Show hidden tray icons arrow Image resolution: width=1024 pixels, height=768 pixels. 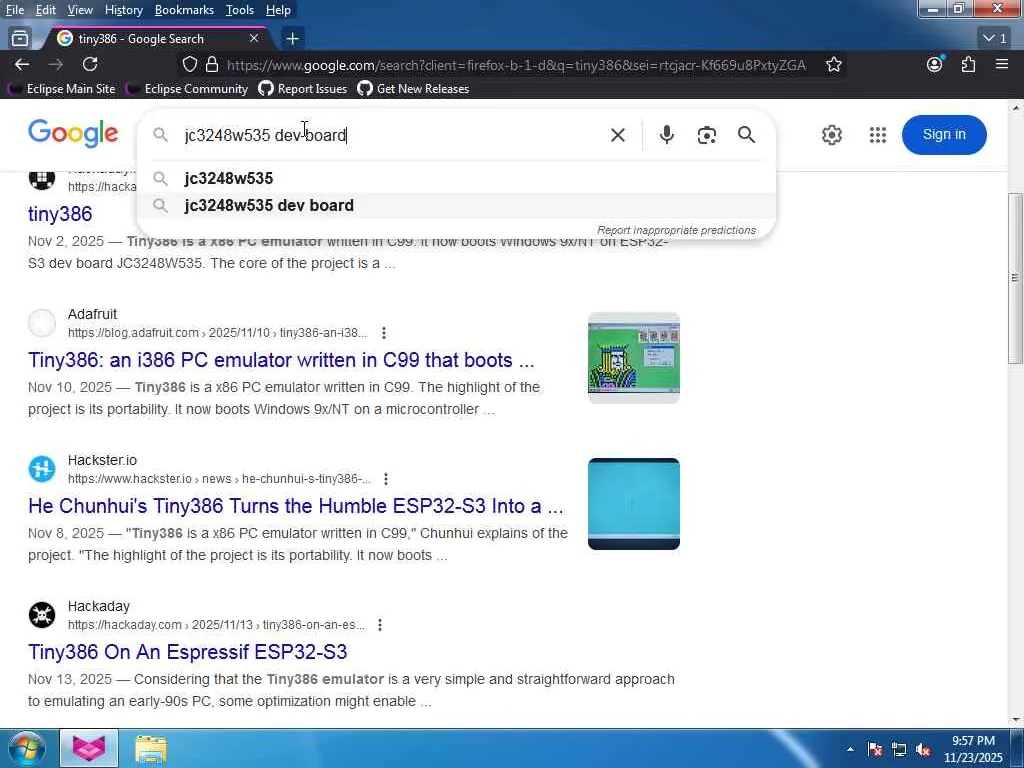click(850, 750)
